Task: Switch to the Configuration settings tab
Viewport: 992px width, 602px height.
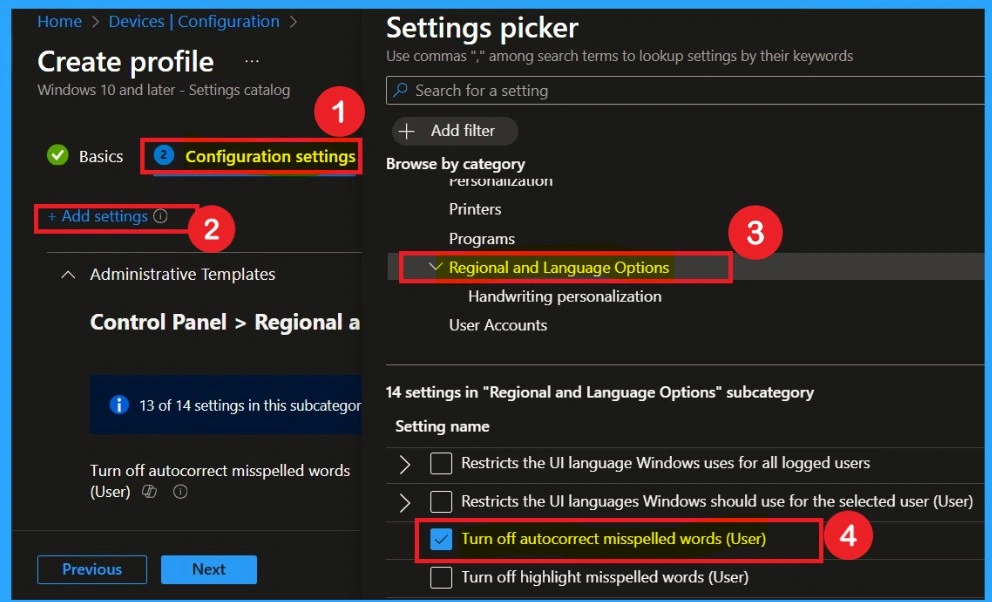Action: [x=269, y=156]
